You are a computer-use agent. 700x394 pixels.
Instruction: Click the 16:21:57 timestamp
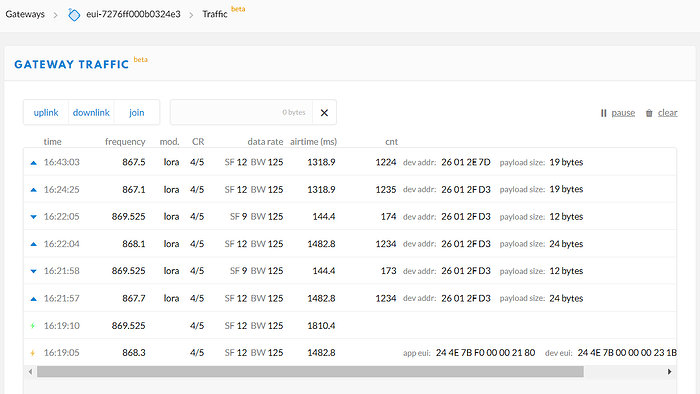(62, 298)
